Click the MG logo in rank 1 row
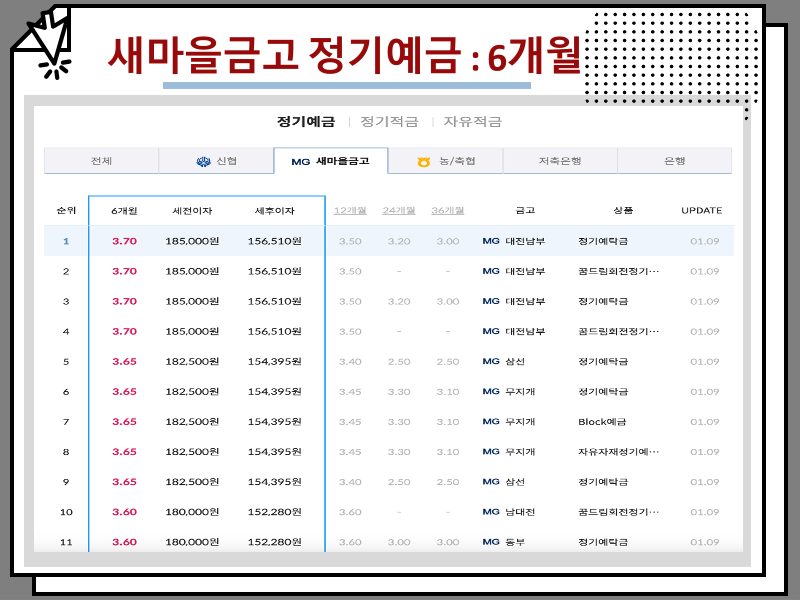This screenshot has width=800, height=600. (491, 241)
